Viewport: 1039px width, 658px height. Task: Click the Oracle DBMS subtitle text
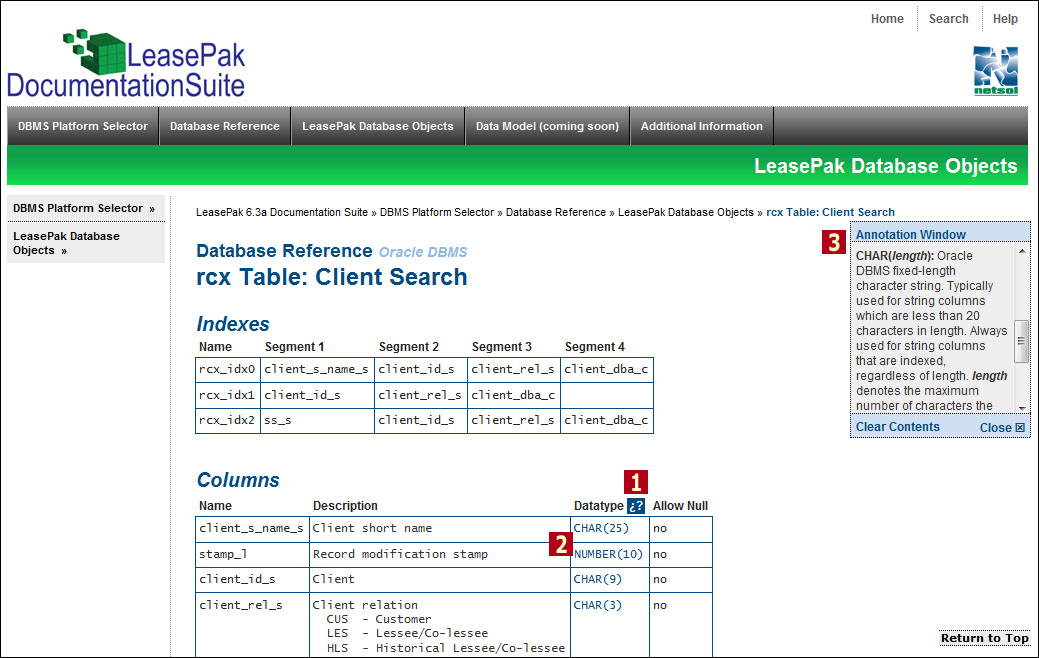423,252
